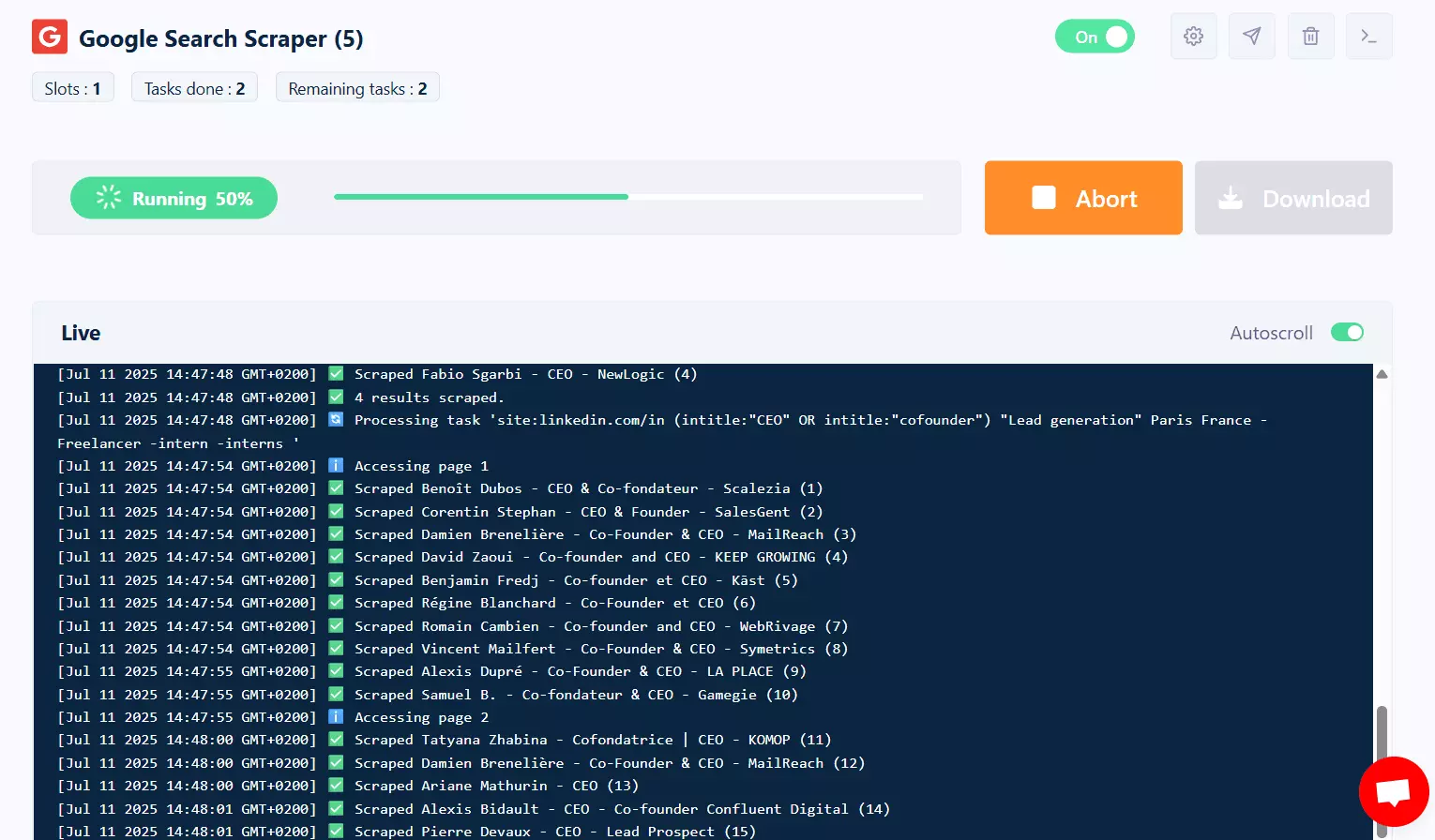Click the Google Search Scraper logo
Image resolution: width=1435 pixels, height=840 pixels.
[x=49, y=37]
